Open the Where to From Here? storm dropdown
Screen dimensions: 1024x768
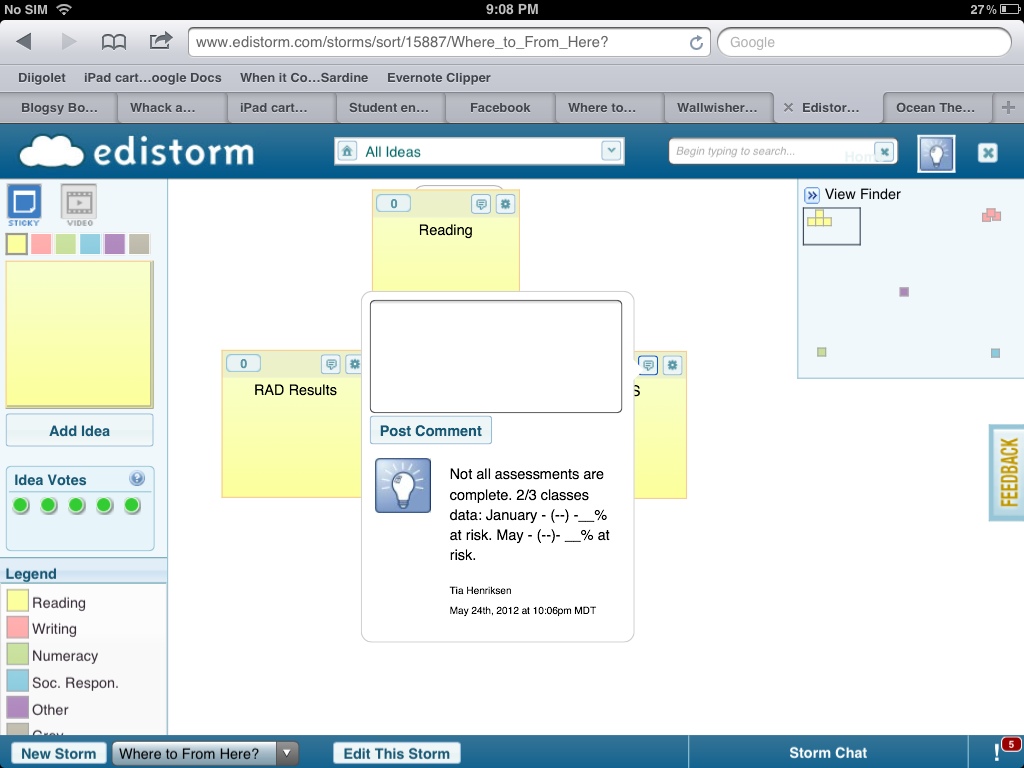(286, 754)
